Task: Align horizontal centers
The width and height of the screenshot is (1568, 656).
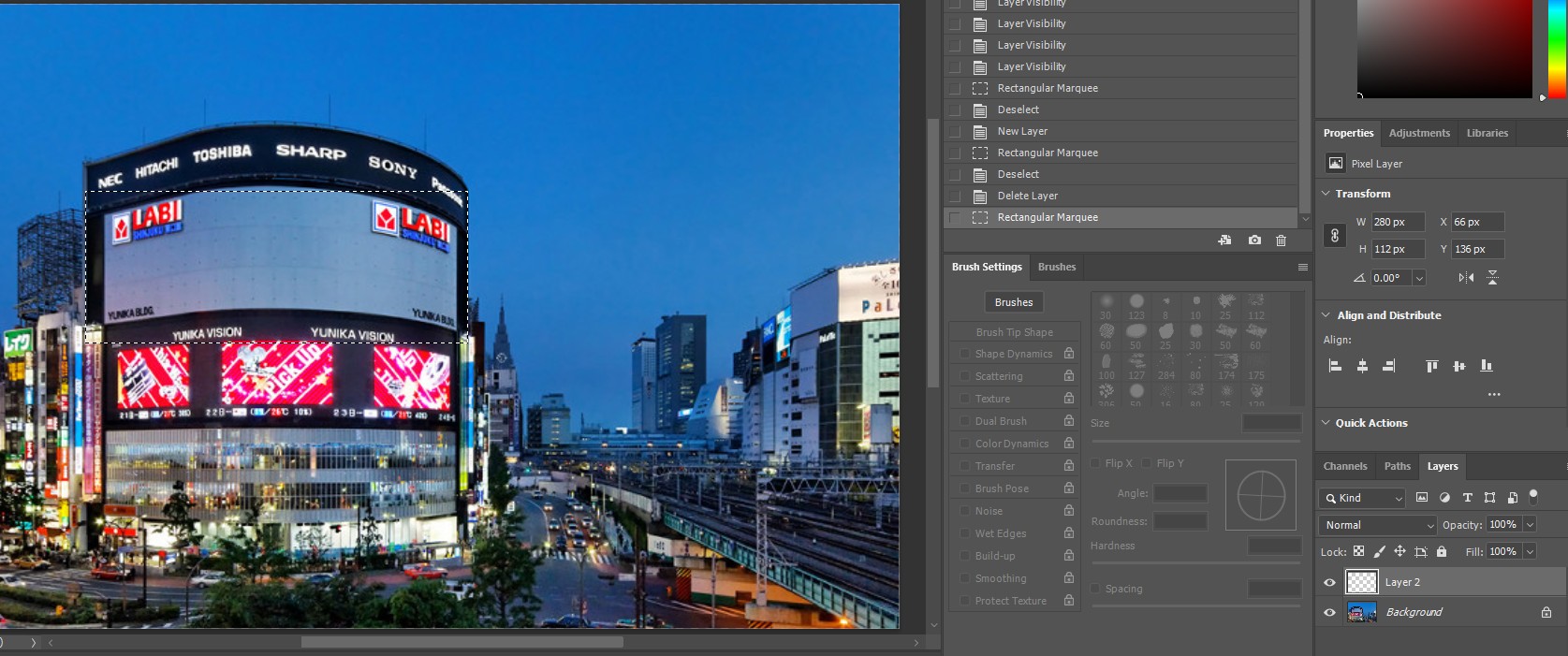Action: [1362, 366]
